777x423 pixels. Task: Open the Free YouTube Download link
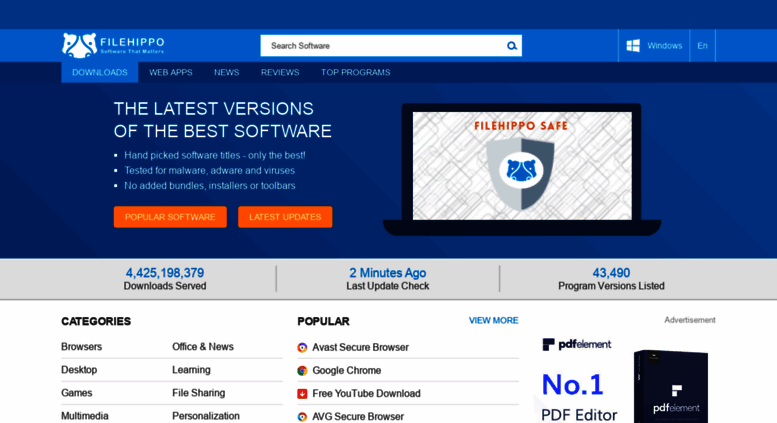point(366,393)
